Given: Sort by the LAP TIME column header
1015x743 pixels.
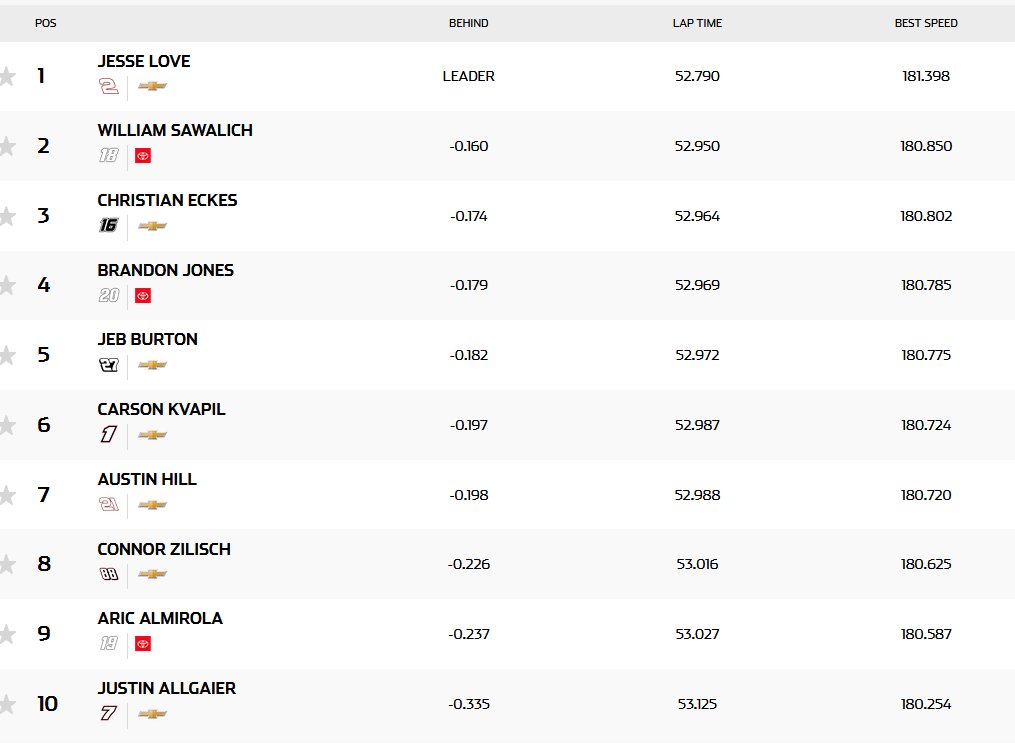Looking at the screenshot, I should click(697, 23).
